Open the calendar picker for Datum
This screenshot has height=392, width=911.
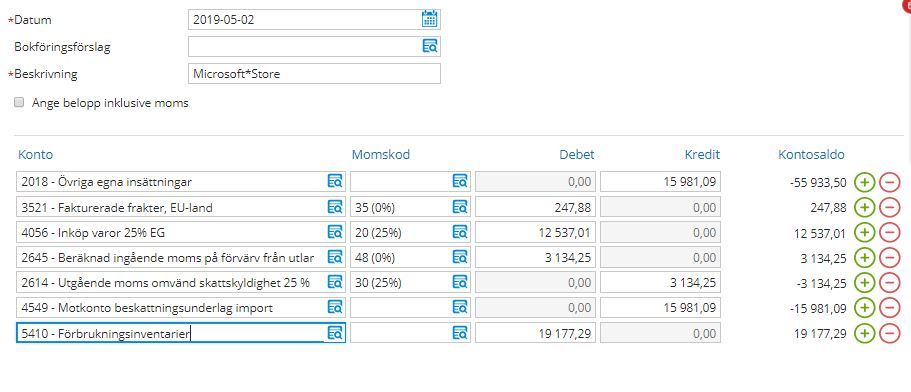point(429,19)
